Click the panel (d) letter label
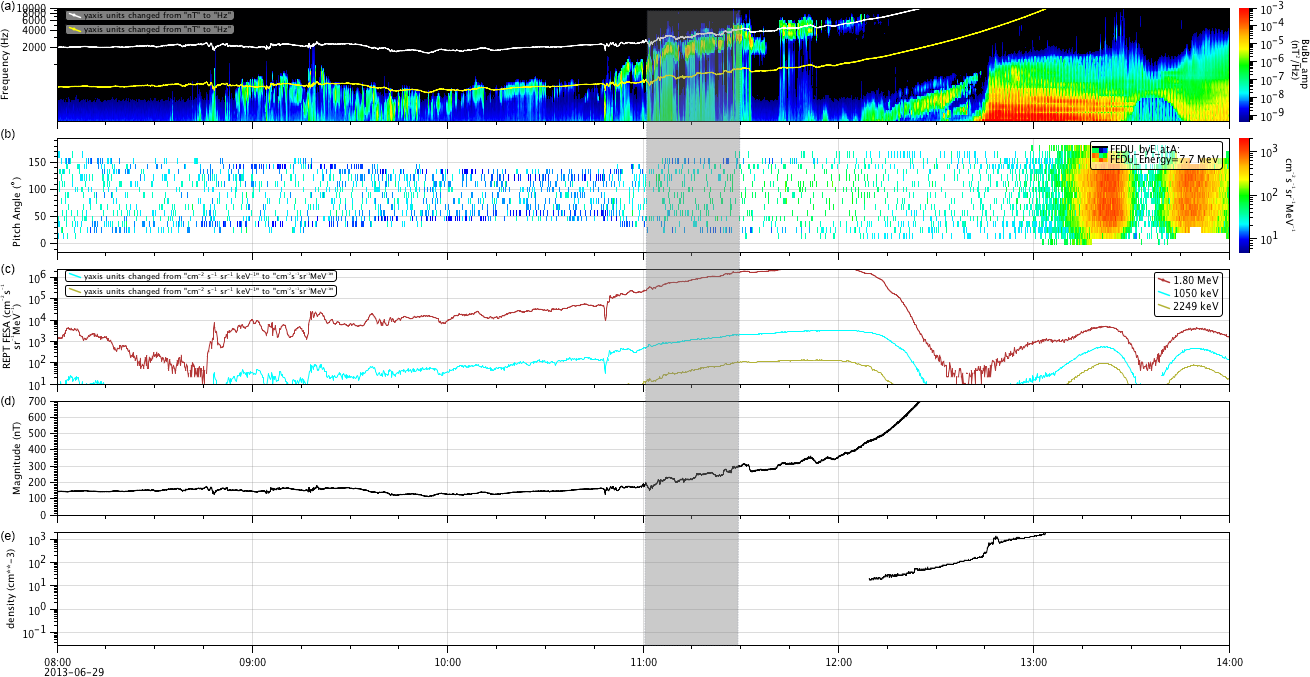 coord(8,401)
